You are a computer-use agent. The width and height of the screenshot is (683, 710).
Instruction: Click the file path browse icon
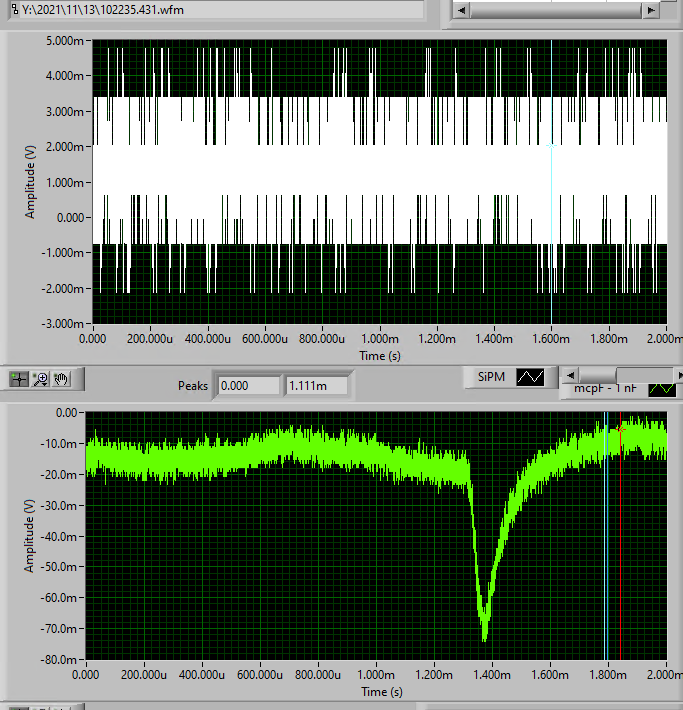pyautogui.click(x=12, y=8)
